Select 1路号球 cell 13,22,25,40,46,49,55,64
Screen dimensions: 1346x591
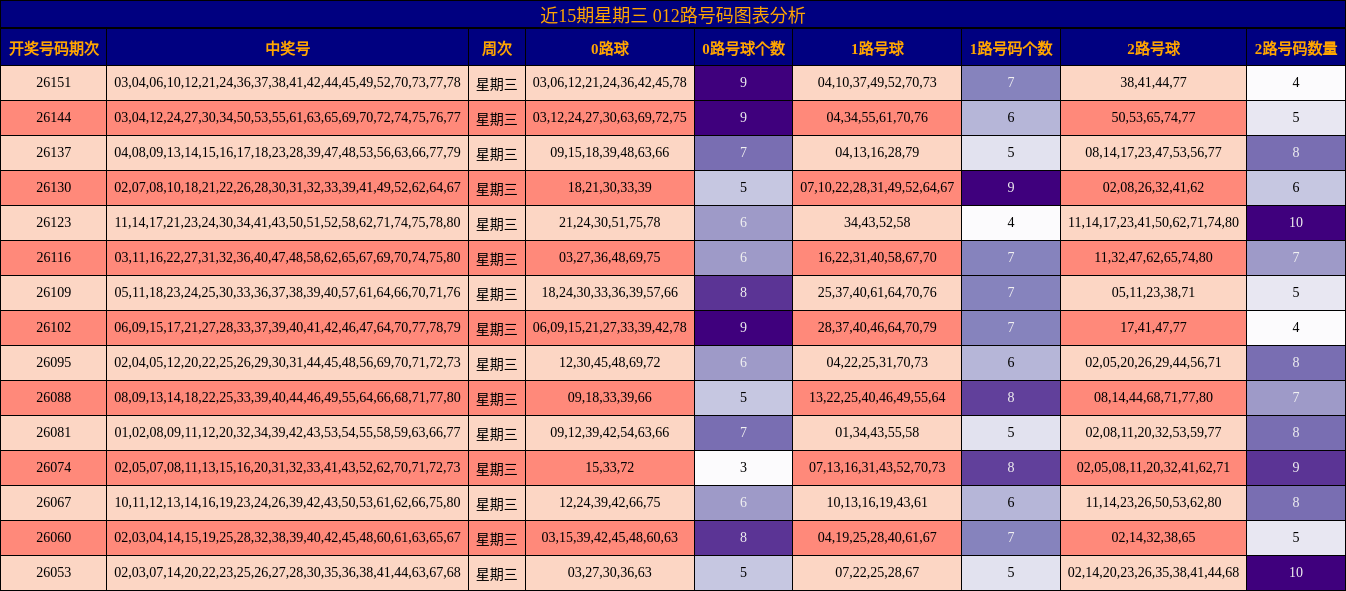[x=877, y=398]
